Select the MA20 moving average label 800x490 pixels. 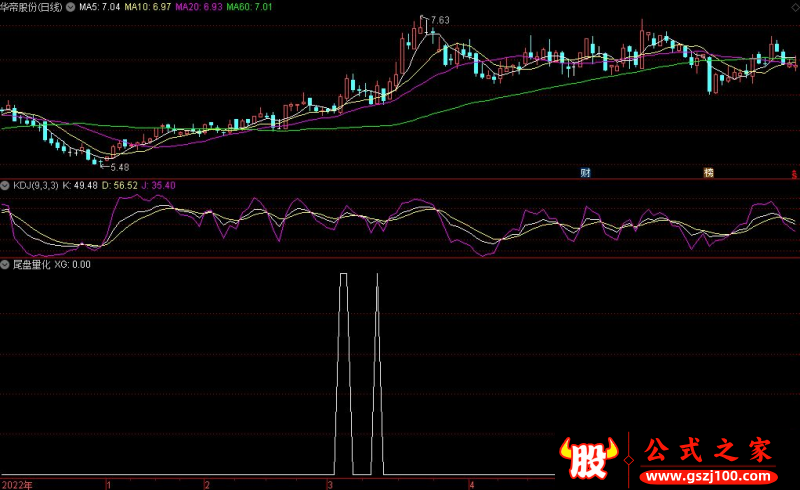198,6
